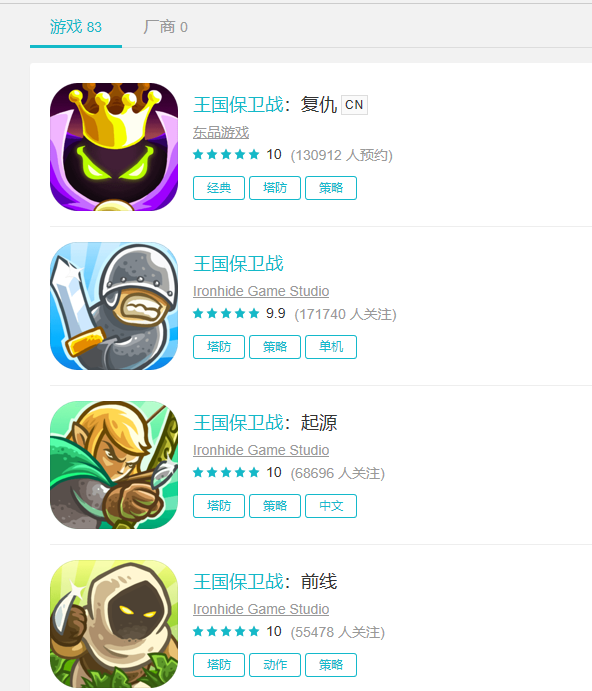The width and height of the screenshot is (592, 691).
Task: Visit Ironhide Game Studio under 起源
Action: click(261, 450)
